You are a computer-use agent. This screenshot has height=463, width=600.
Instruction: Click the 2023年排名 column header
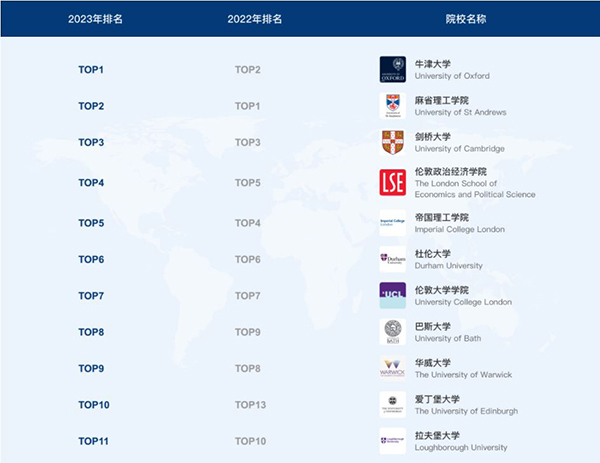pos(95,19)
